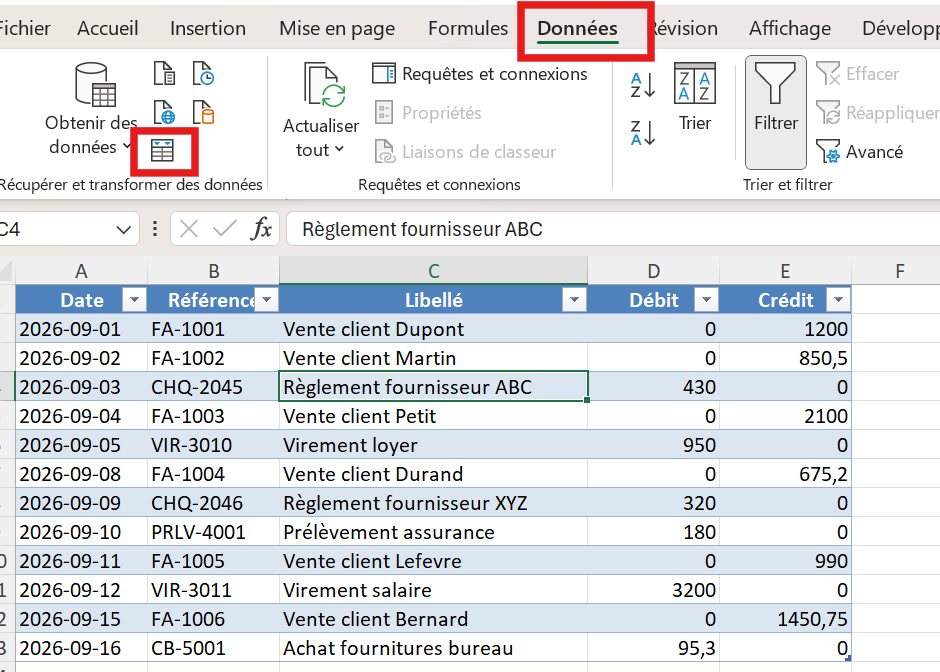Viewport: 940px width, 672px height.
Task: Open the Référence column filter dropdown
Action: [x=267, y=300]
